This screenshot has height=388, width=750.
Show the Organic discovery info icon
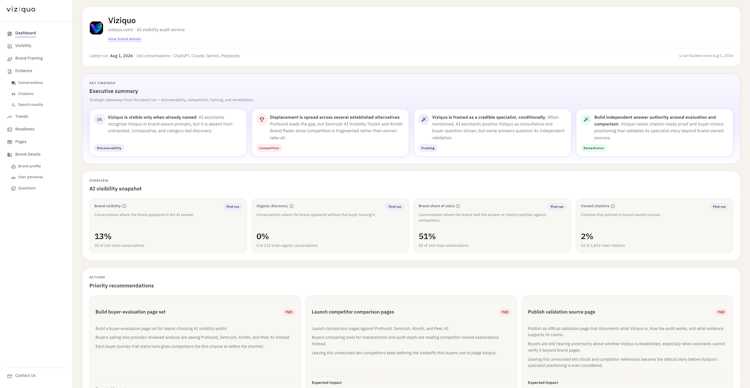[x=292, y=206]
